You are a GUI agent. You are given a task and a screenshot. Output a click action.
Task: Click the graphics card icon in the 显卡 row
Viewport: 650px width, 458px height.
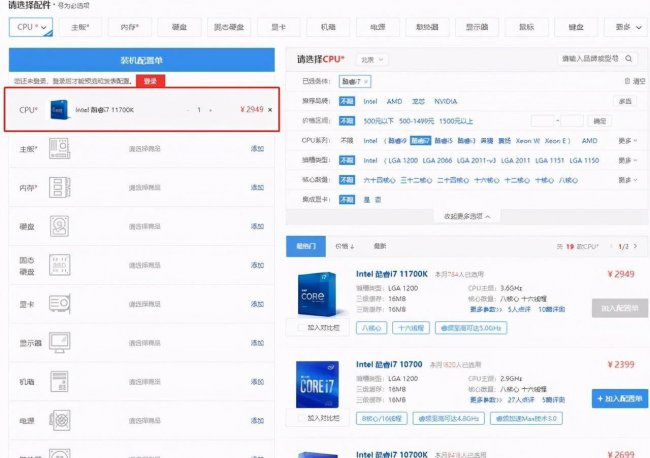59,304
